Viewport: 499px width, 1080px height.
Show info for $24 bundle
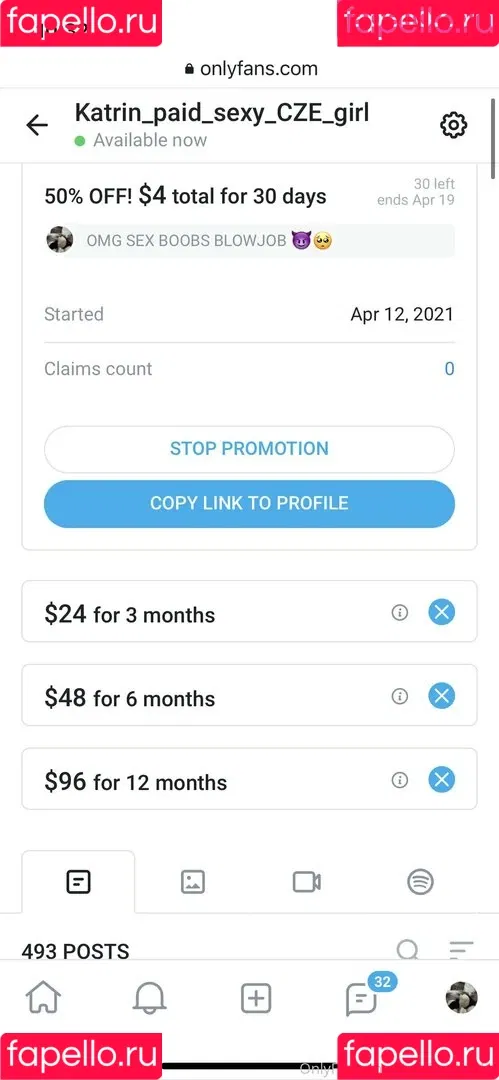click(400, 612)
